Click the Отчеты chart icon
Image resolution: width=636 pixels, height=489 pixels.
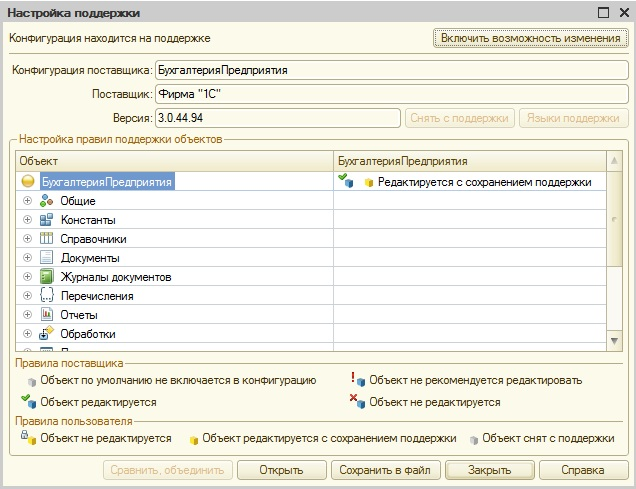pos(46,315)
